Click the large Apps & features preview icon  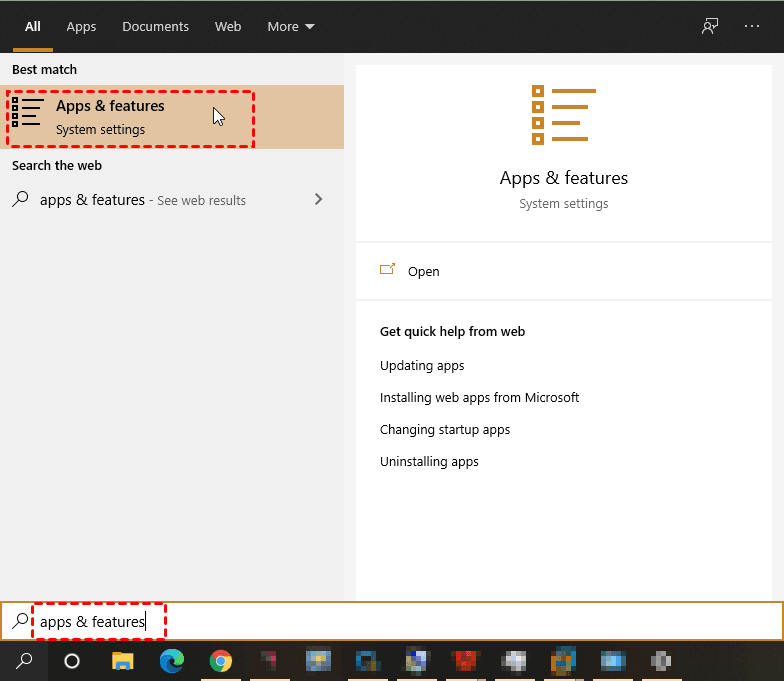tap(563, 115)
